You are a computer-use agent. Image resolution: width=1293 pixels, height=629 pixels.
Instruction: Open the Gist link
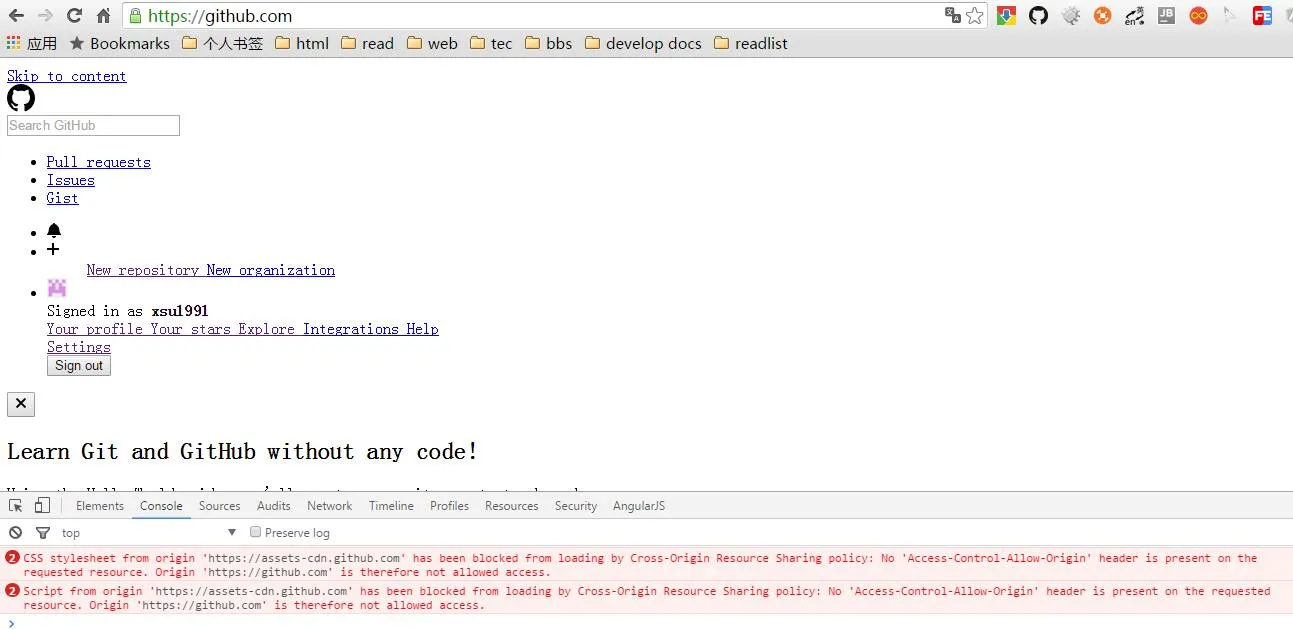[62, 198]
